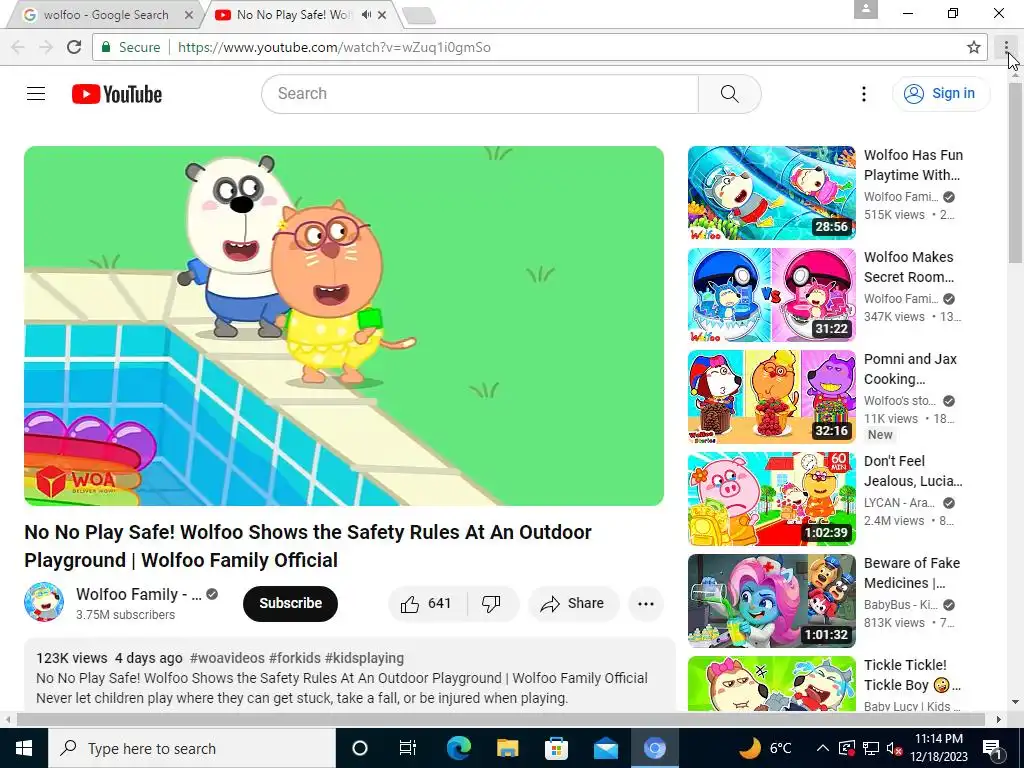Click the vertical page scrollbar
Viewport: 1024px width, 768px height.
coord(1015,171)
